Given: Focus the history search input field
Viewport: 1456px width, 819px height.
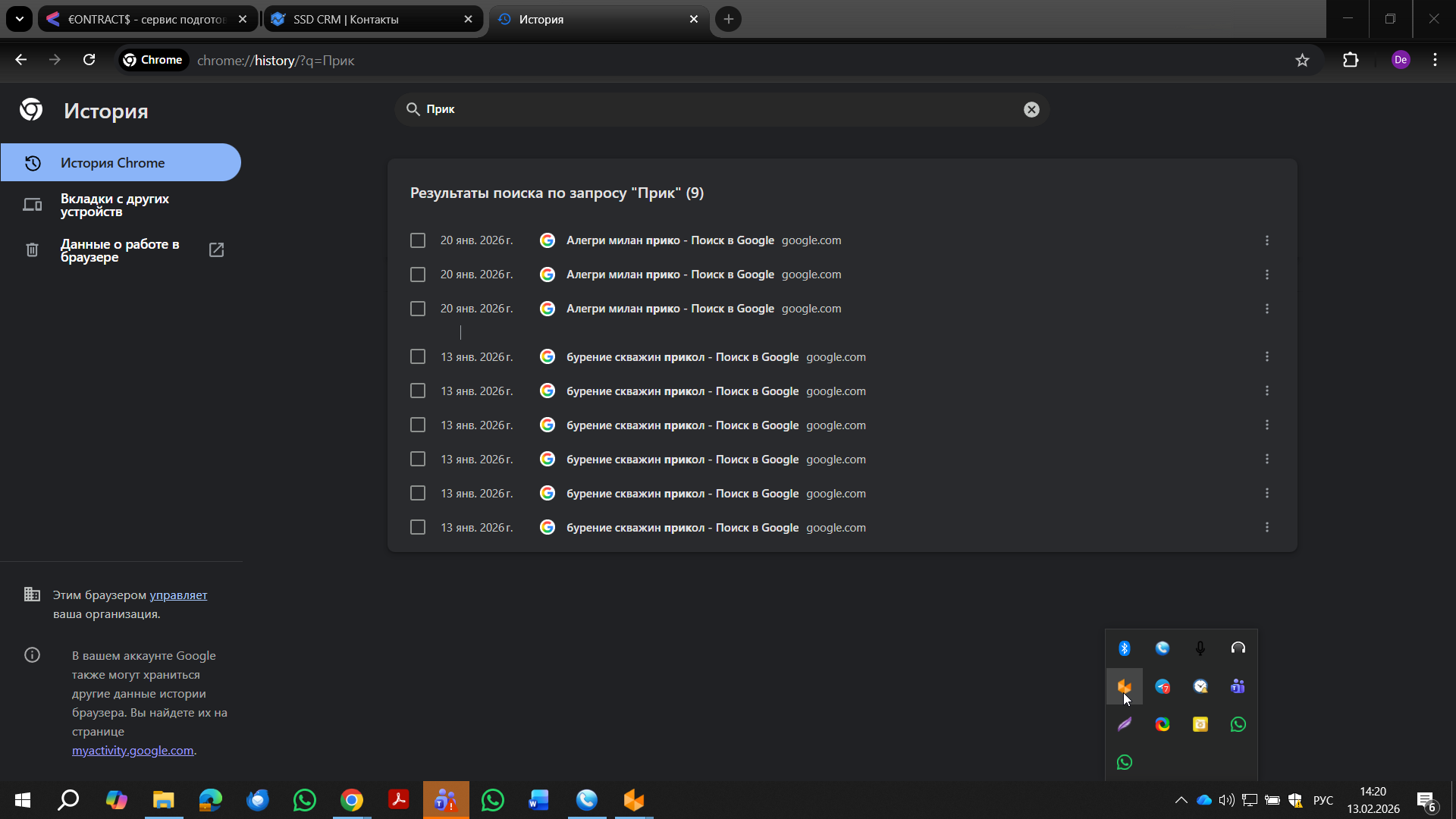Looking at the screenshot, I should tap(720, 109).
